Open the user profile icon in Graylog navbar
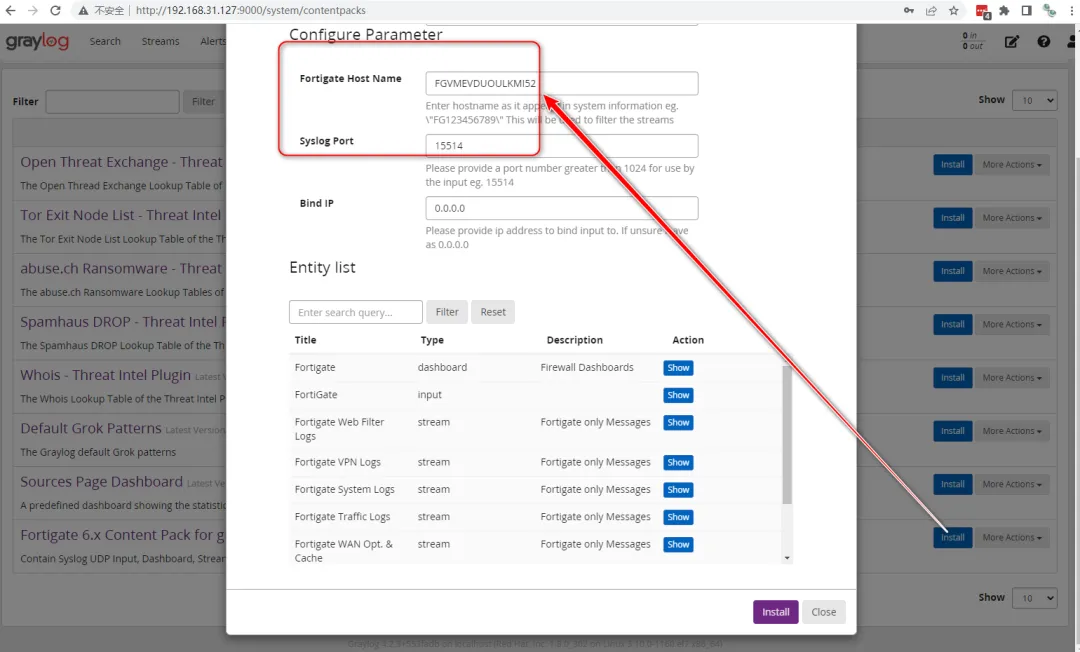The image size is (1080, 652). (1073, 41)
